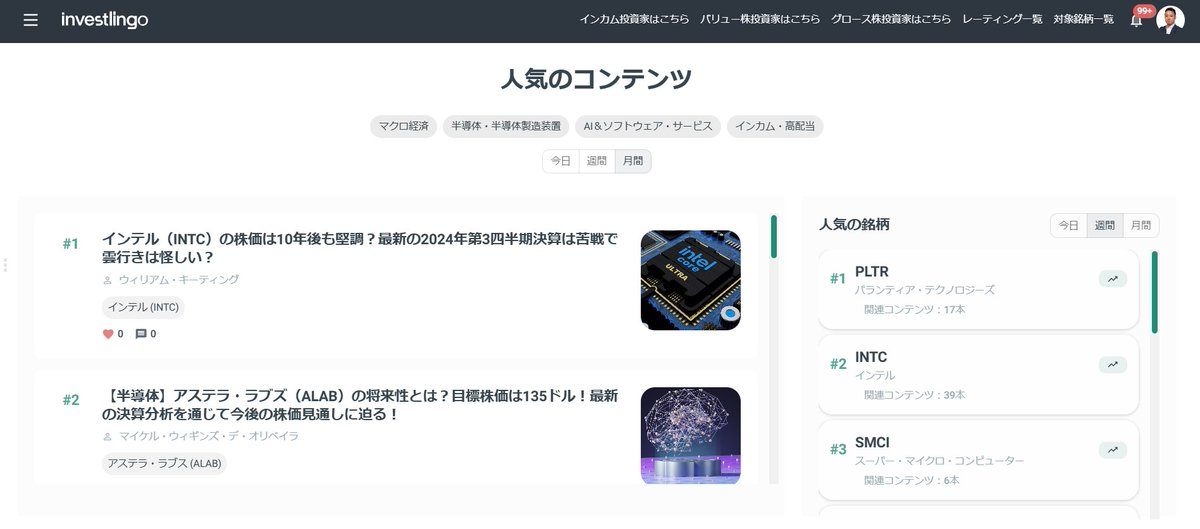Click the インテル (INTC) tag chip
The height and width of the screenshot is (529, 1200).
[x=143, y=307]
